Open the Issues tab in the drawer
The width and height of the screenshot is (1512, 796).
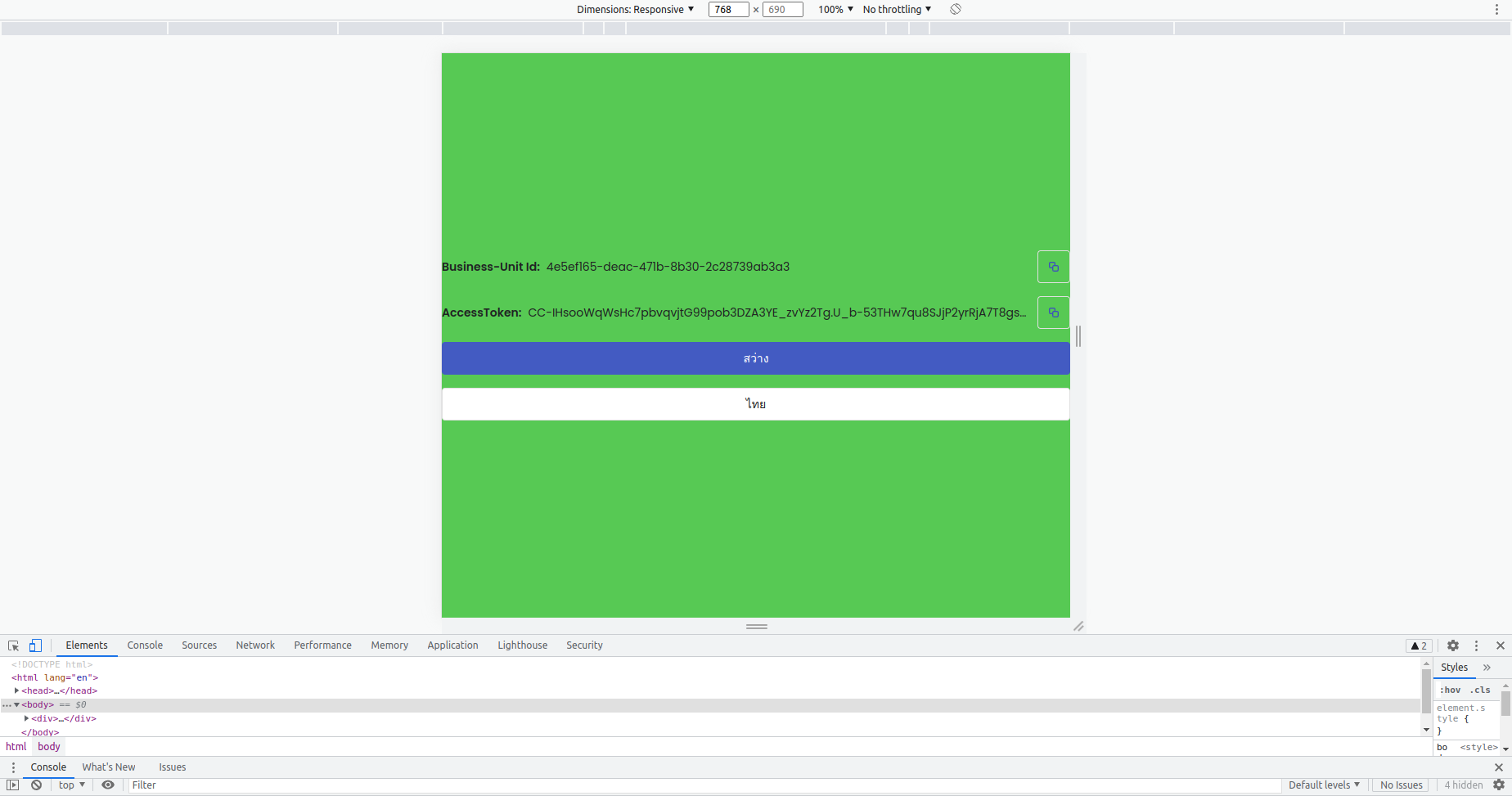click(x=172, y=767)
